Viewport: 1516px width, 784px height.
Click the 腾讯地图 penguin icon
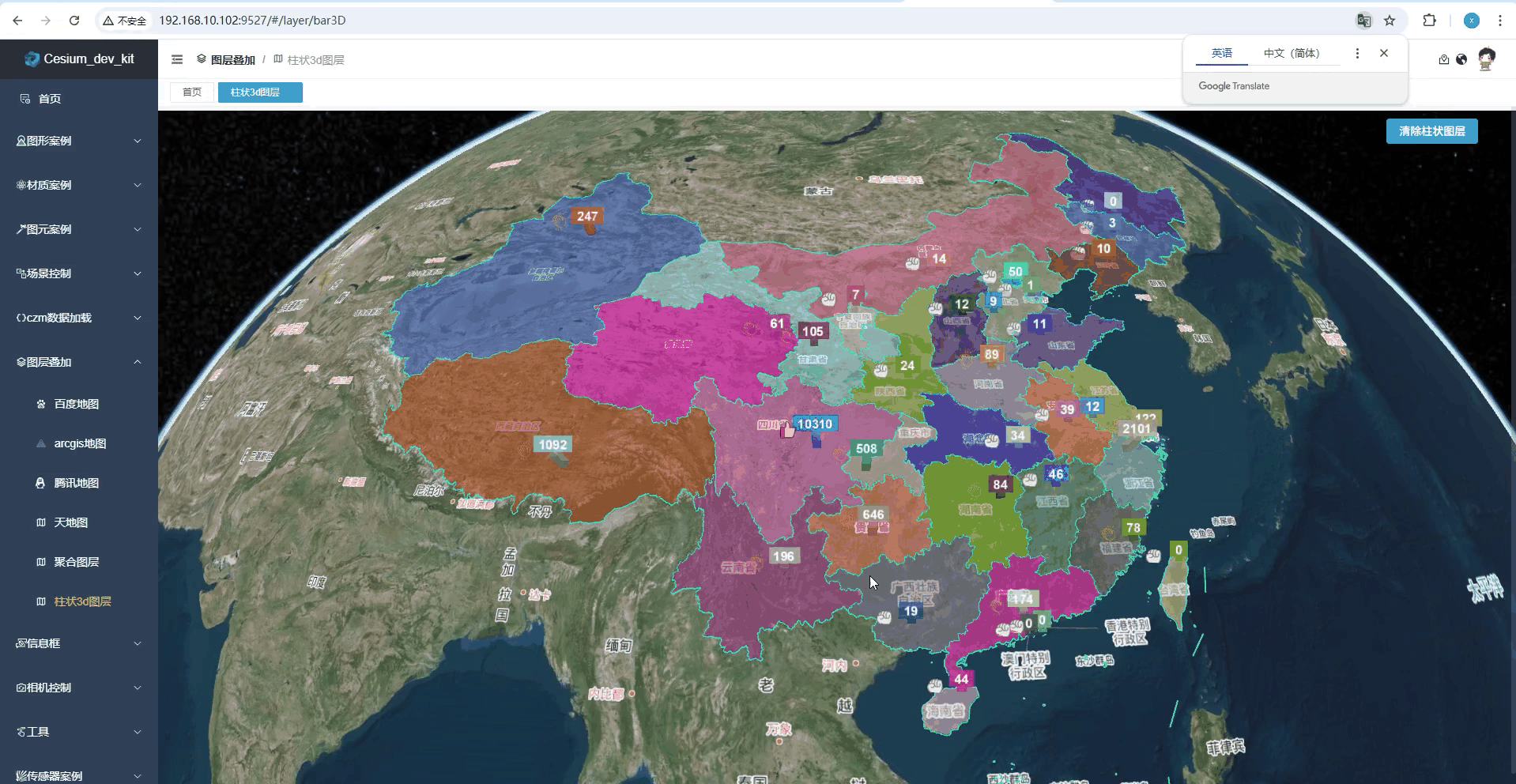pos(41,483)
